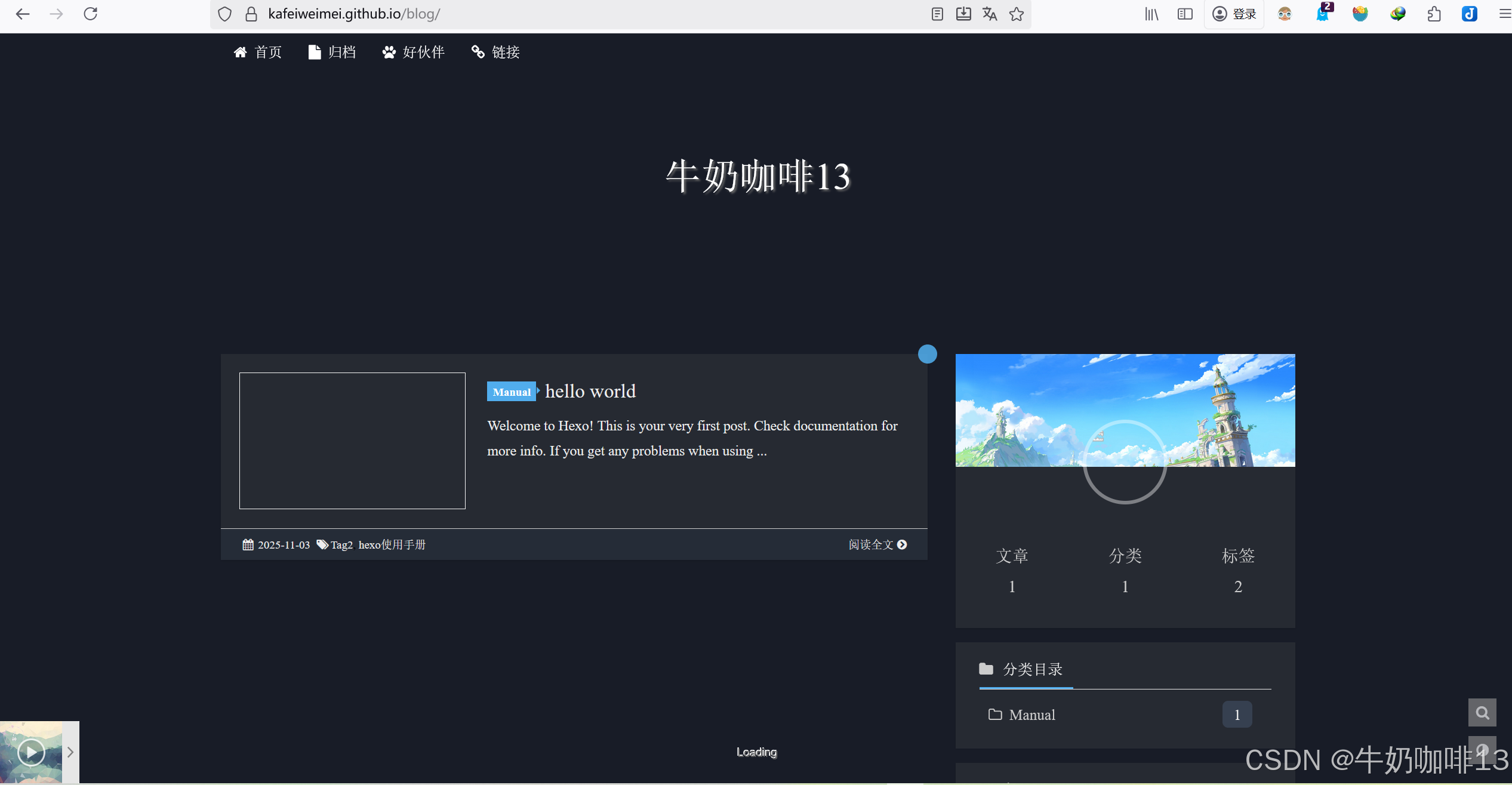This screenshot has width=1512, height=785.
Task: Click the Tag2 tag link
Action: [x=341, y=545]
